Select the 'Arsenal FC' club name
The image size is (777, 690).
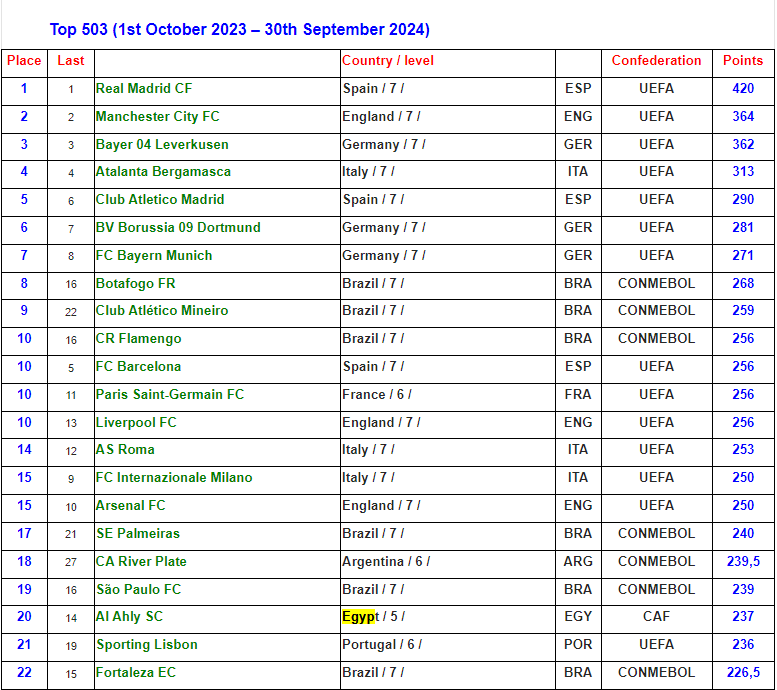tap(130, 506)
